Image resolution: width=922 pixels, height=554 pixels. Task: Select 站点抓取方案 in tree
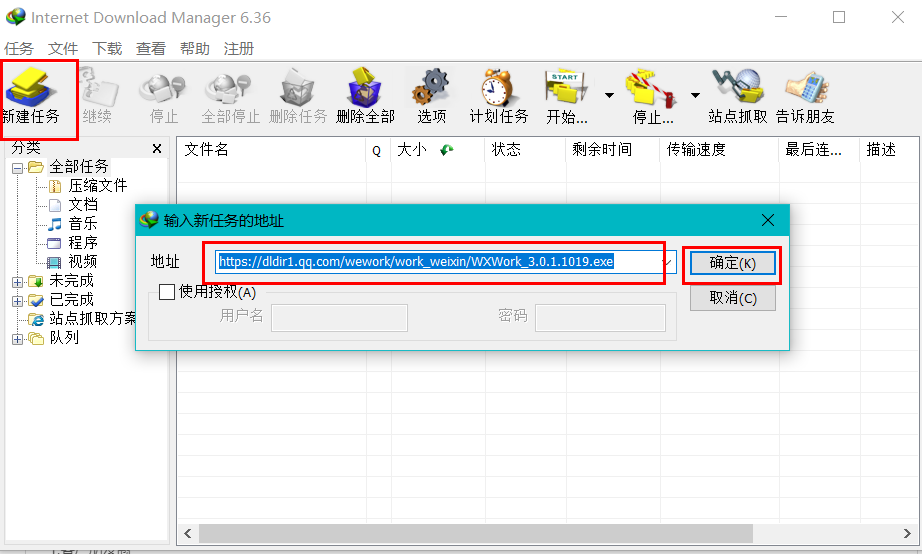click(92, 318)
